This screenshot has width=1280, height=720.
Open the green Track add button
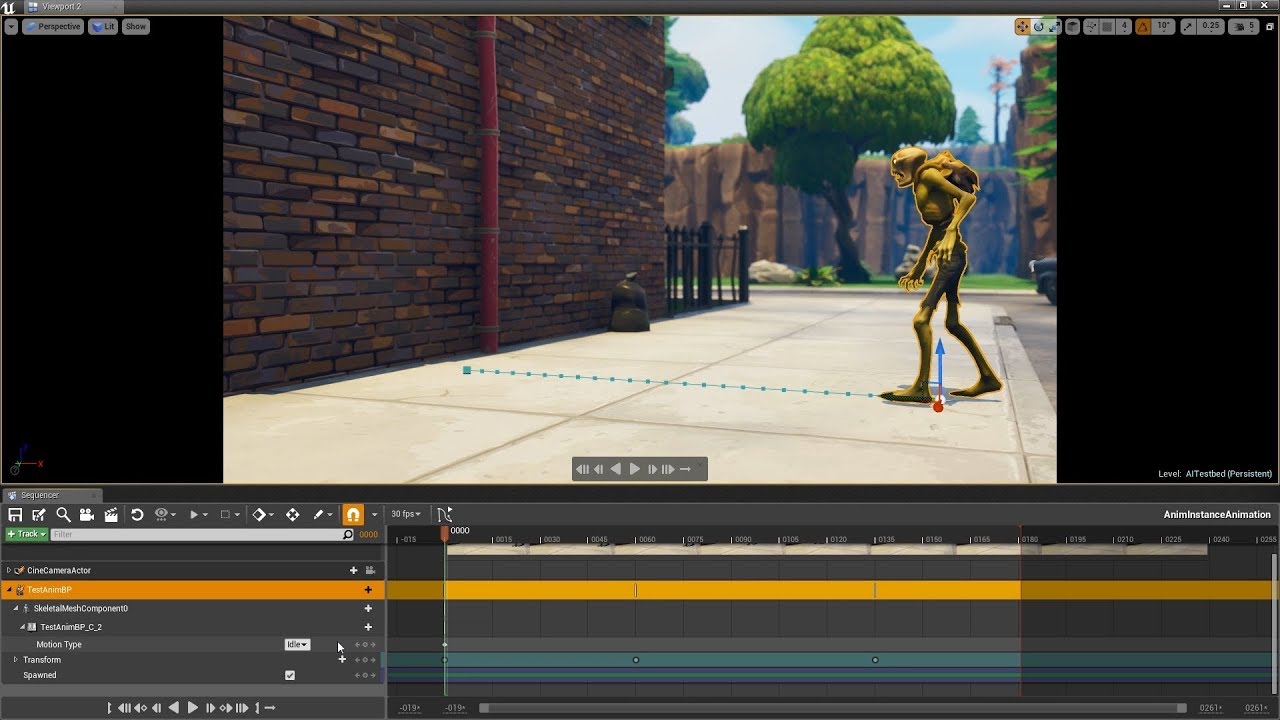[x=26, y=534]
